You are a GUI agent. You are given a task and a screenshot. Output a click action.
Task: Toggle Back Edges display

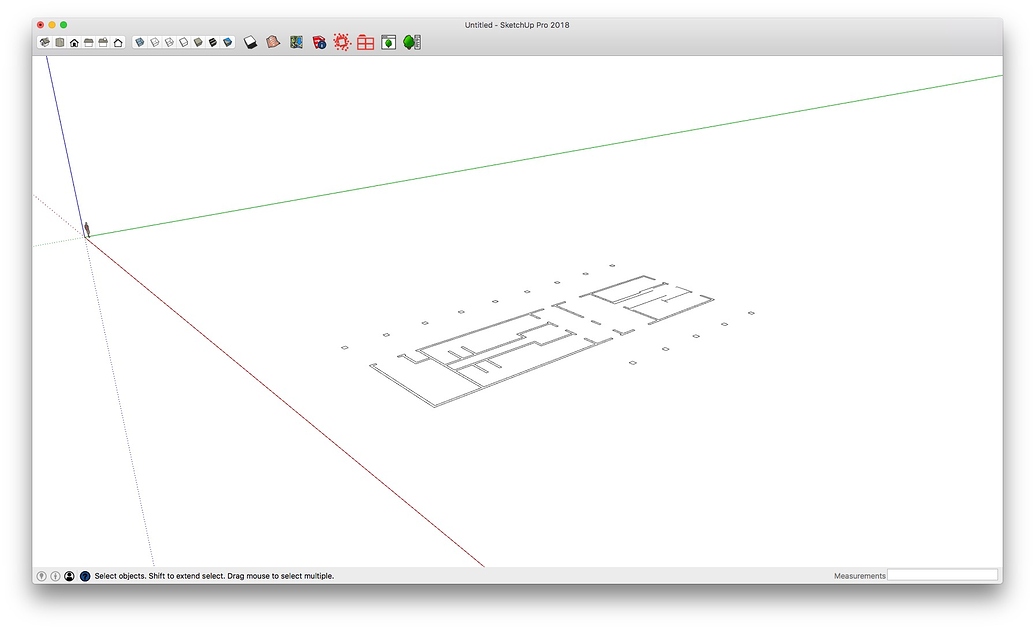coord(154,42)
